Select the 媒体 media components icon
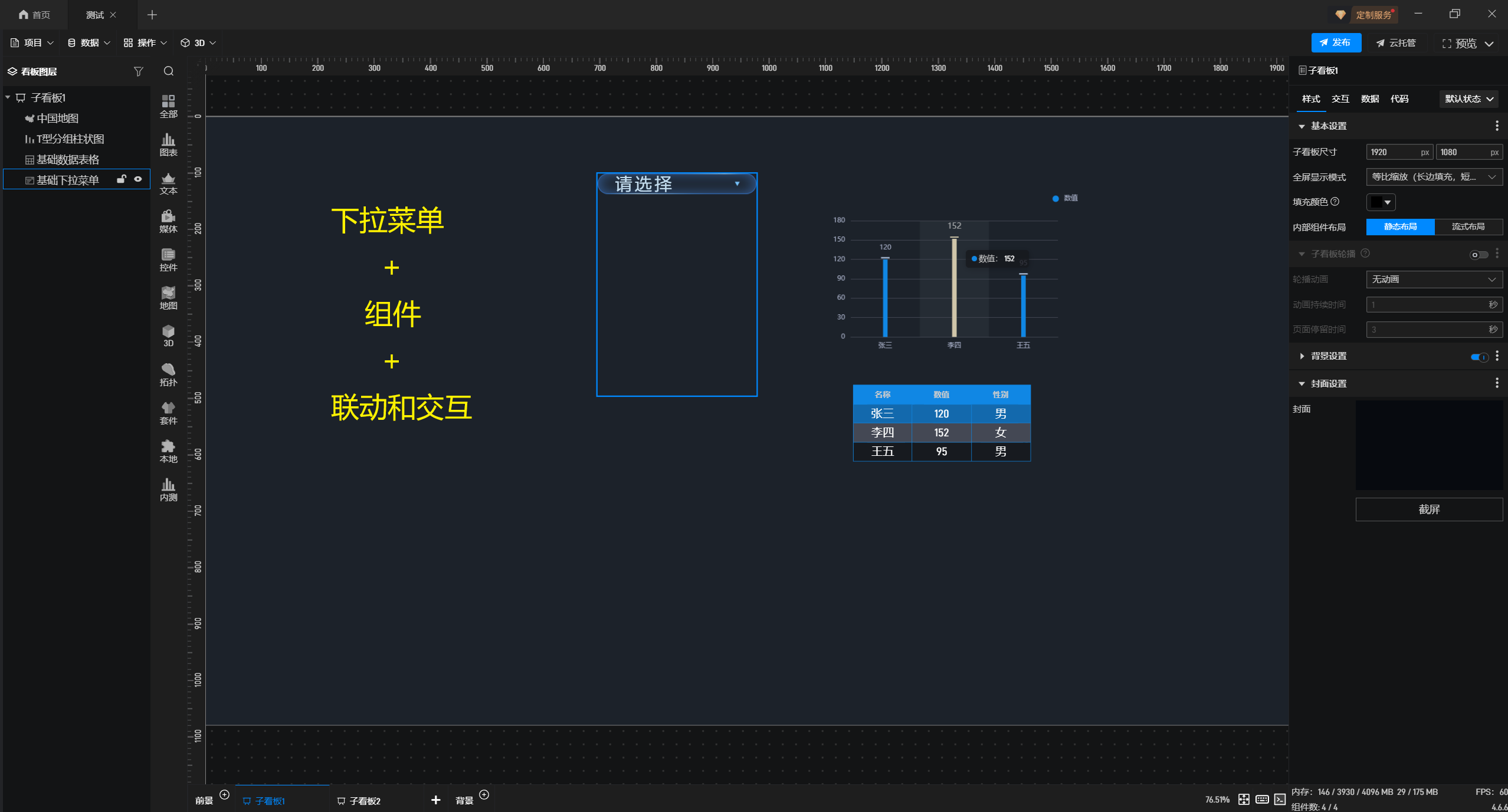The image size is (1508, 812). pos(168,221)
